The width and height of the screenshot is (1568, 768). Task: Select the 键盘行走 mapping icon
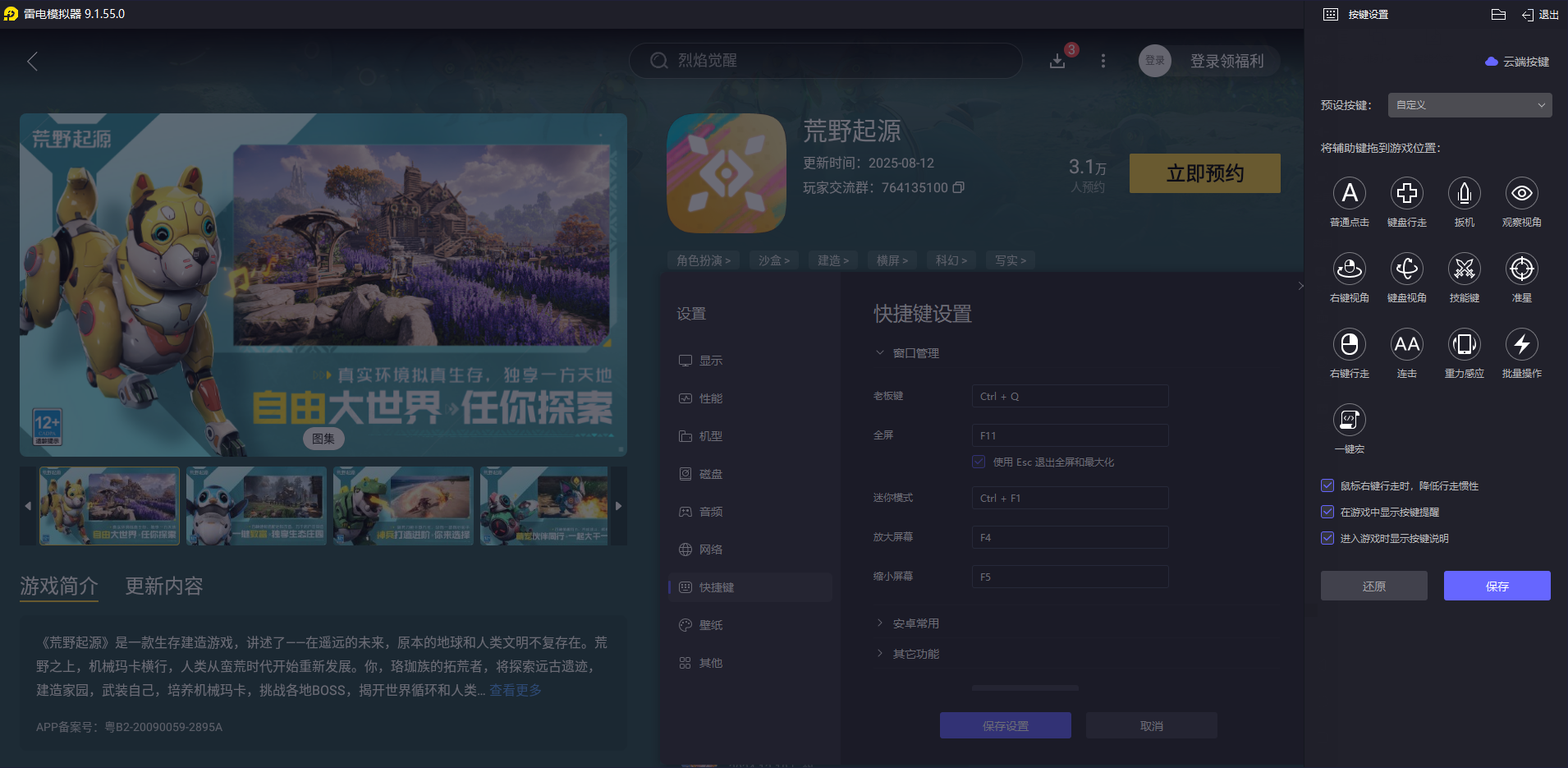1407,194
